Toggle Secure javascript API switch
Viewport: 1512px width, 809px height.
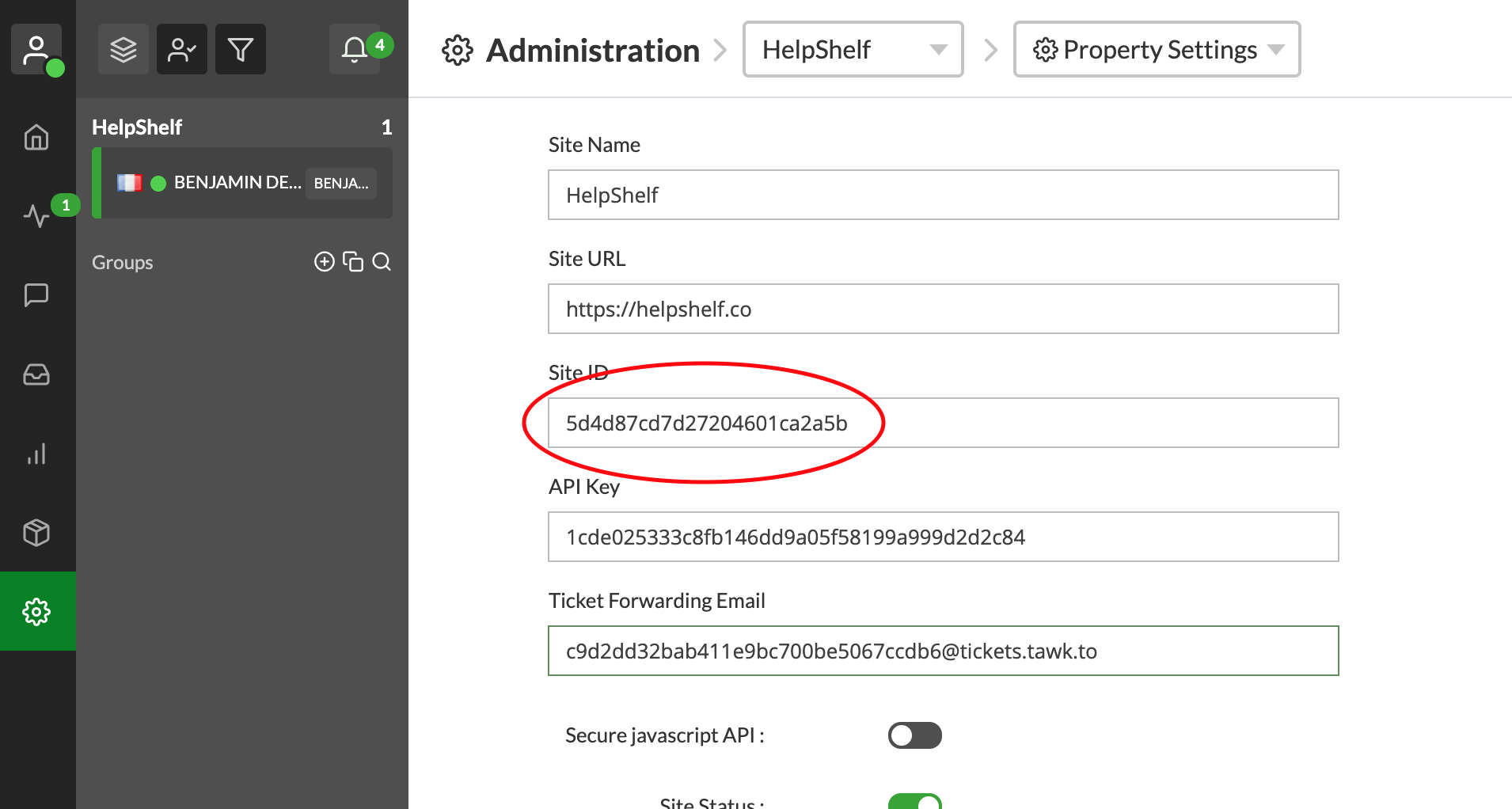tap(914, 735)
